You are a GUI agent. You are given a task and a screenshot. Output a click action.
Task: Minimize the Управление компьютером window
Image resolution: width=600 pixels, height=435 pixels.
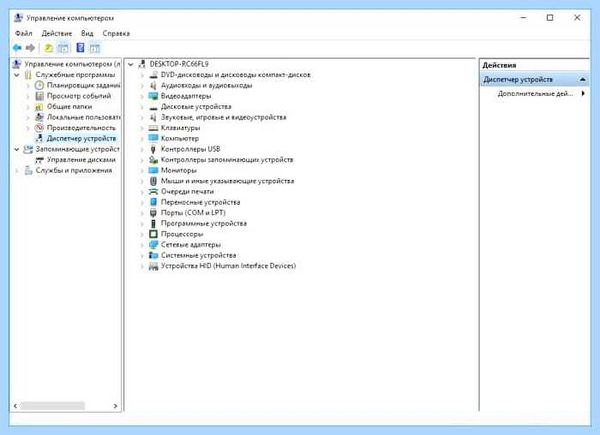point(523,18)
